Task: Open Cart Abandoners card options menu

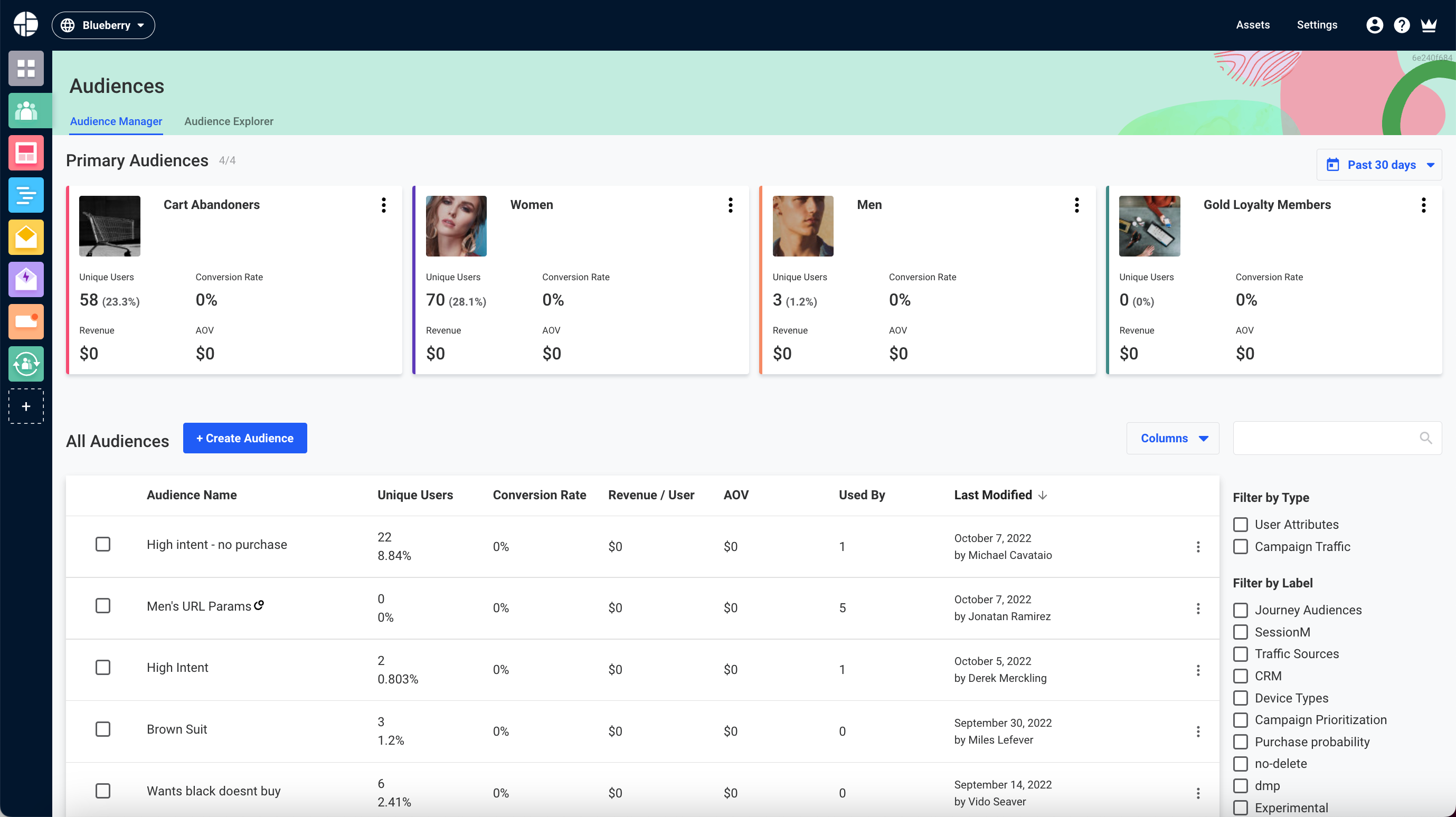Action: [384, 205]
